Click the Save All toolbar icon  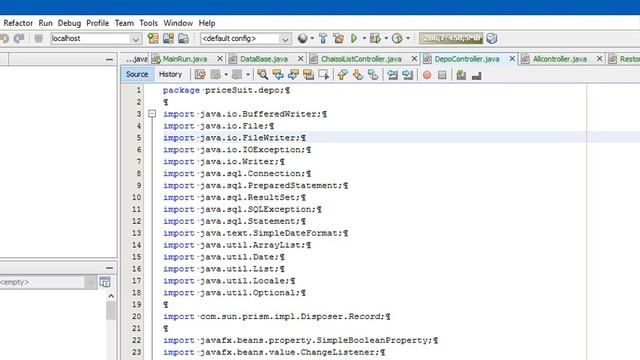pyautogui.click(x=183, y=38)
